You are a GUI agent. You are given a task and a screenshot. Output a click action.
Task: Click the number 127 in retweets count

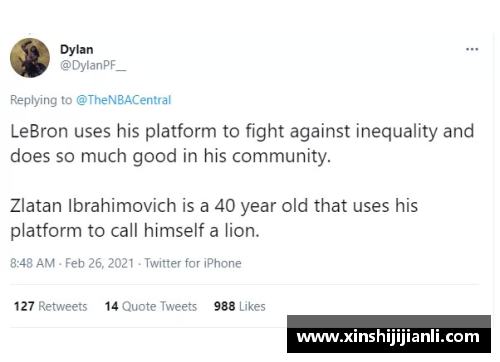(x=24, y=306)
